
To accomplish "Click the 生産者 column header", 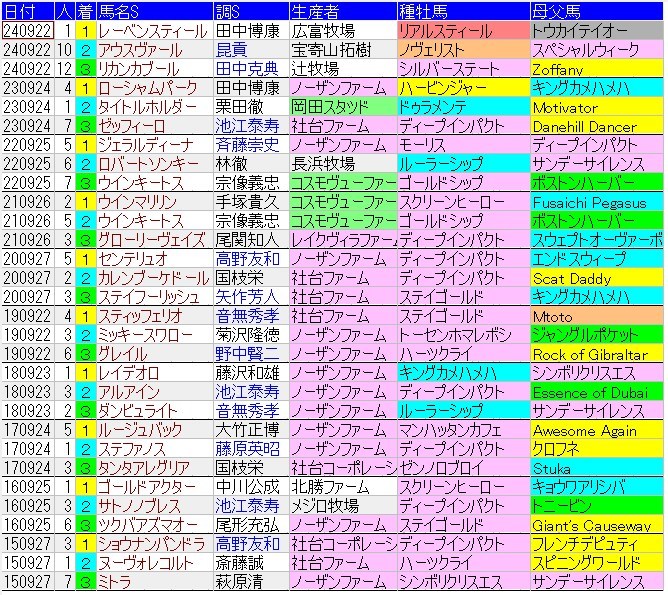I will coord(343,11).
